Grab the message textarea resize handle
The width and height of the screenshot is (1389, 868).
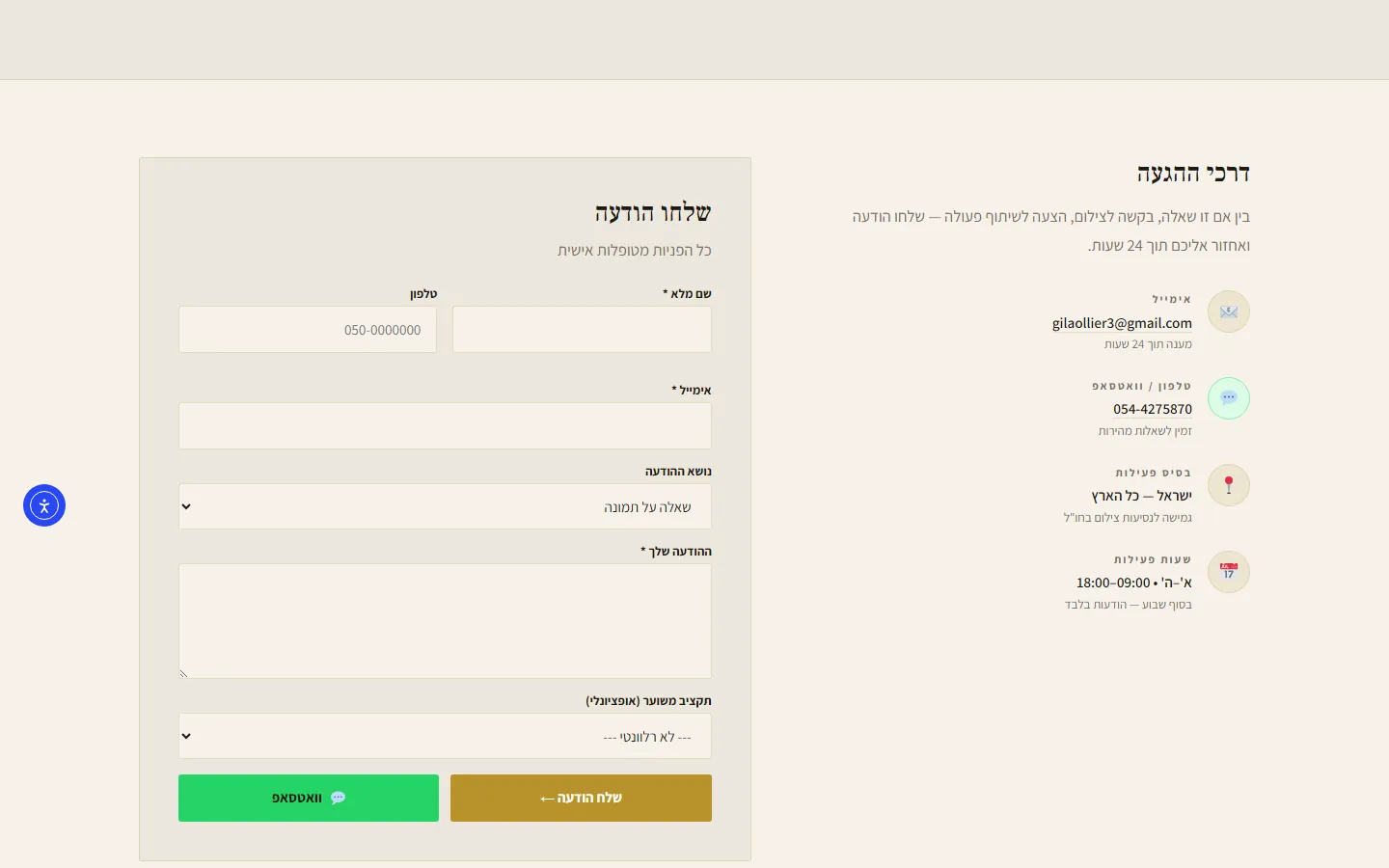[183, 674]
